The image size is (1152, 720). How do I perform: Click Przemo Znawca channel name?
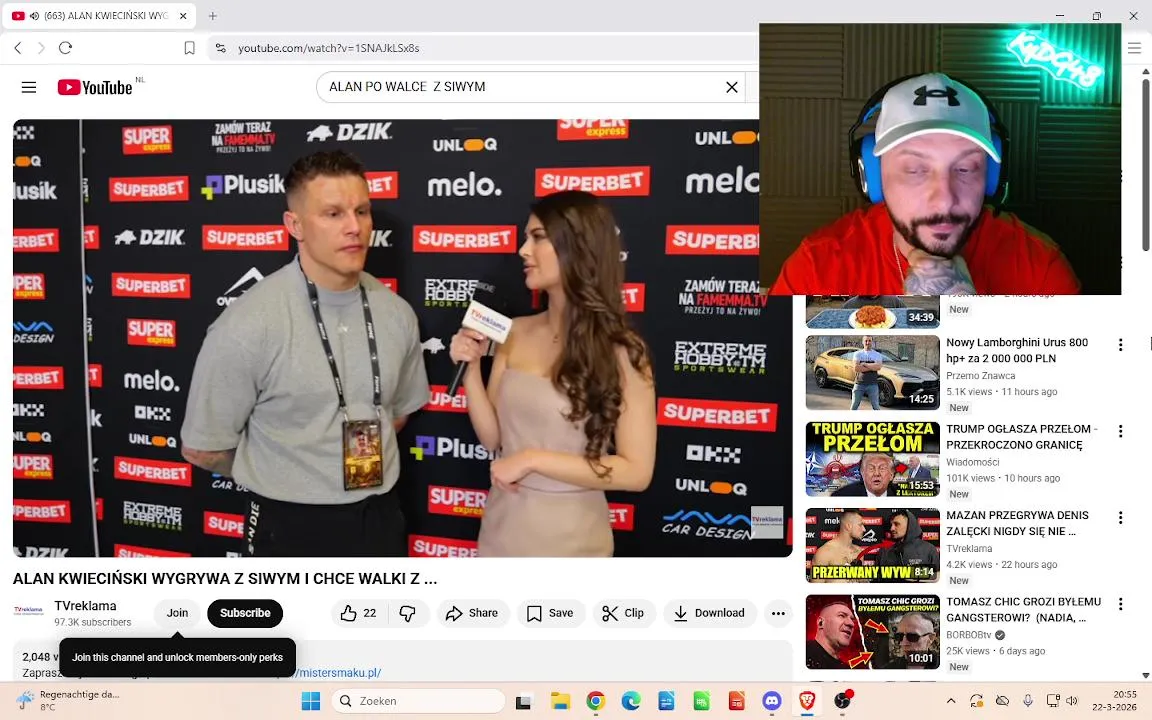pyautogui.click(x=980, y=375)
